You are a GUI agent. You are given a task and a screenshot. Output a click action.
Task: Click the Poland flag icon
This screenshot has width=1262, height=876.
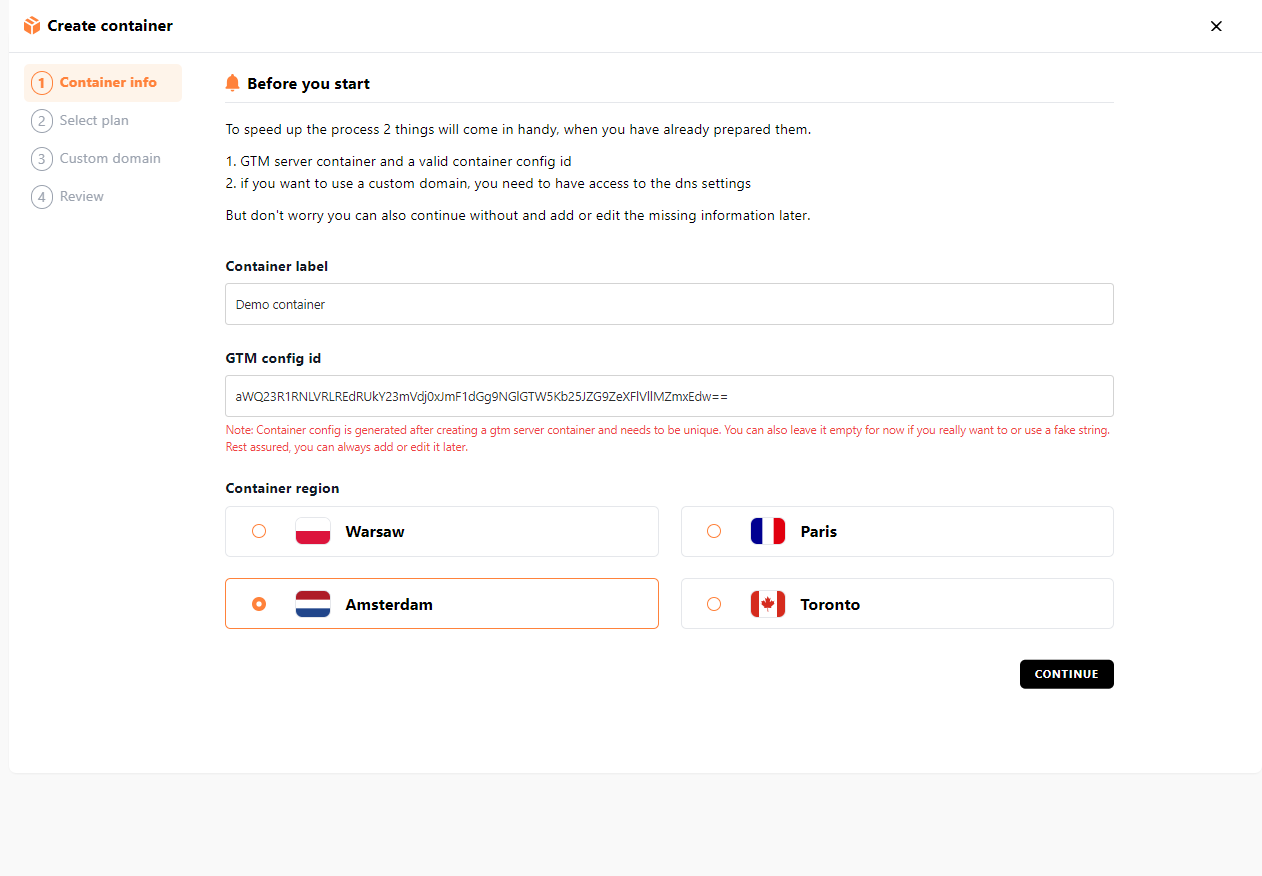pyautogui.click(x=313, y=531)
